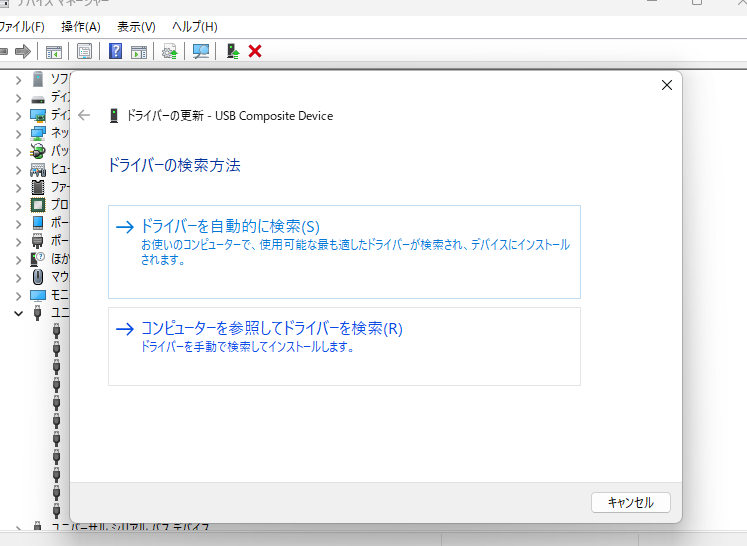Select the ソフ software device tree icon

click(38, 79)
